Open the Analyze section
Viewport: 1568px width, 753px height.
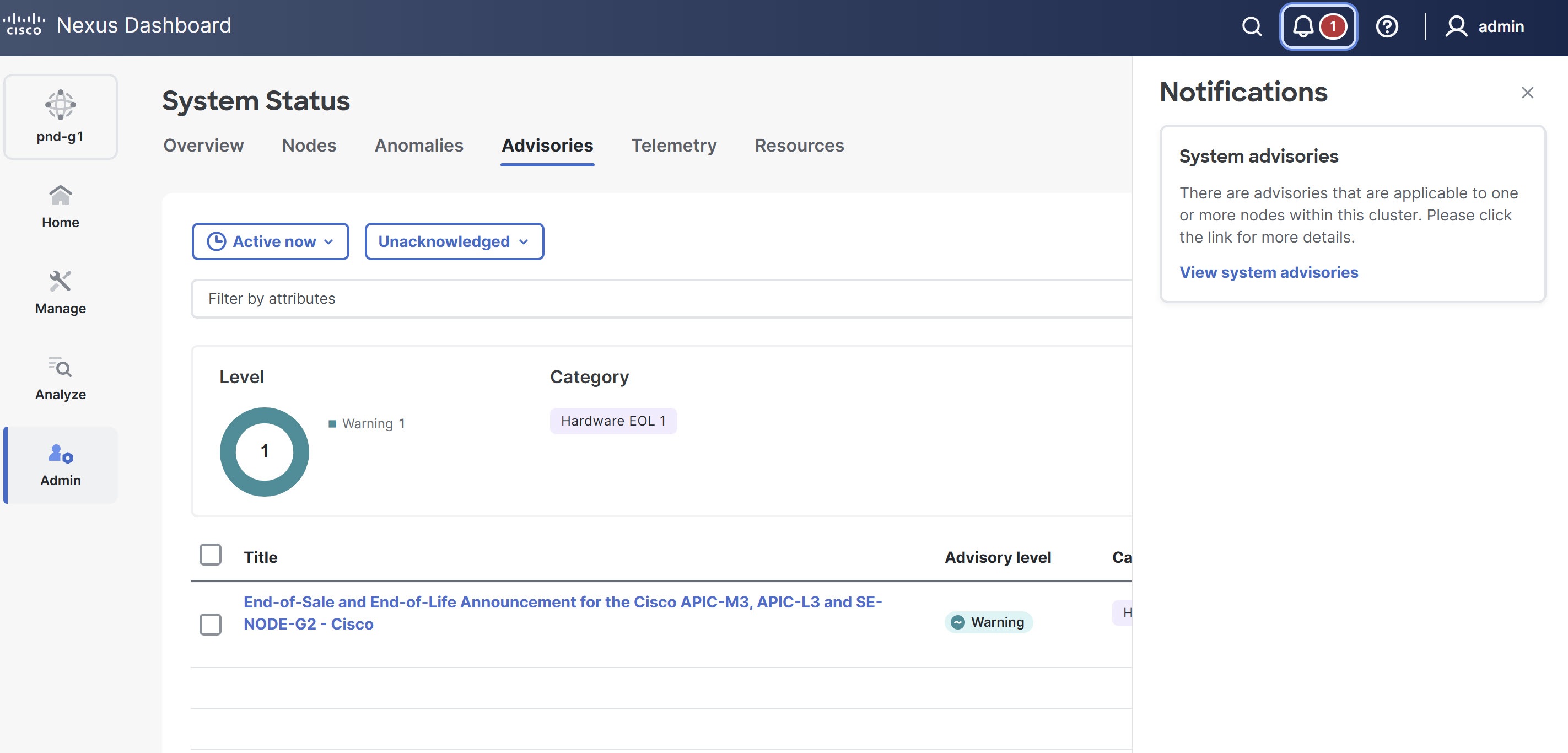(60, 379)
